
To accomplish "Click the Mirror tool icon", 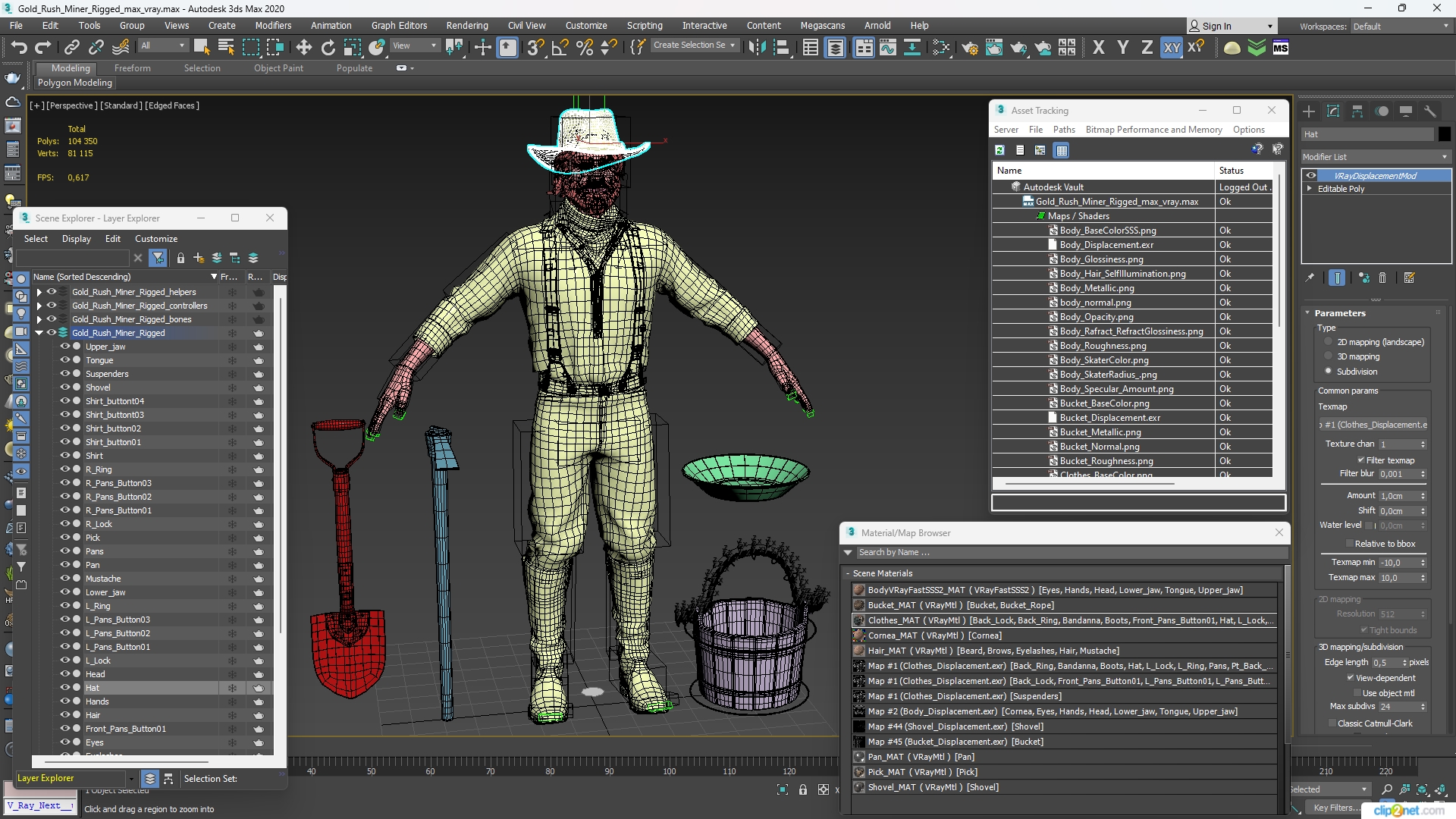I will (x=756, y=48).
